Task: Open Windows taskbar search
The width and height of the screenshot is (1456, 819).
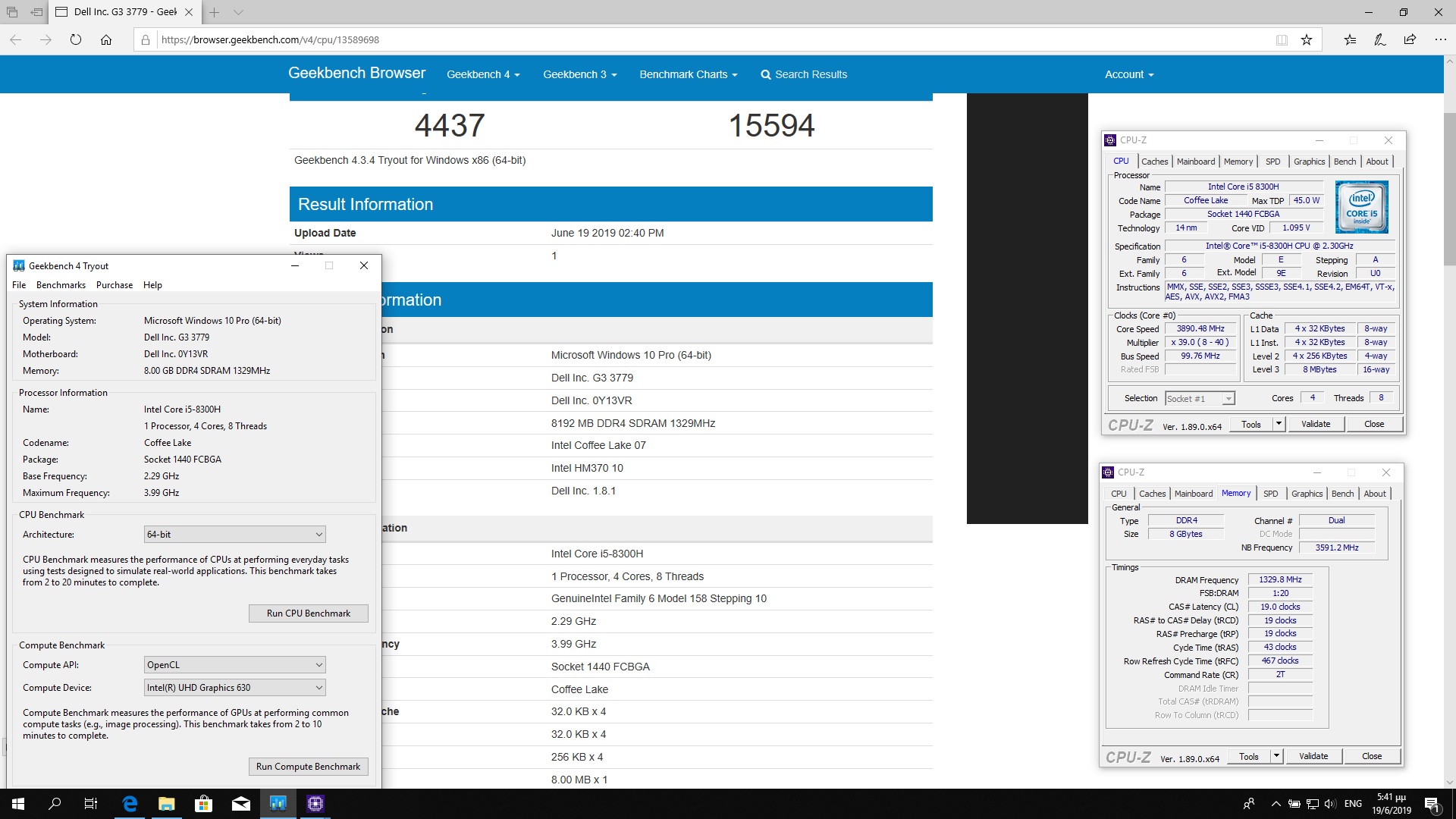Action: 55,804
